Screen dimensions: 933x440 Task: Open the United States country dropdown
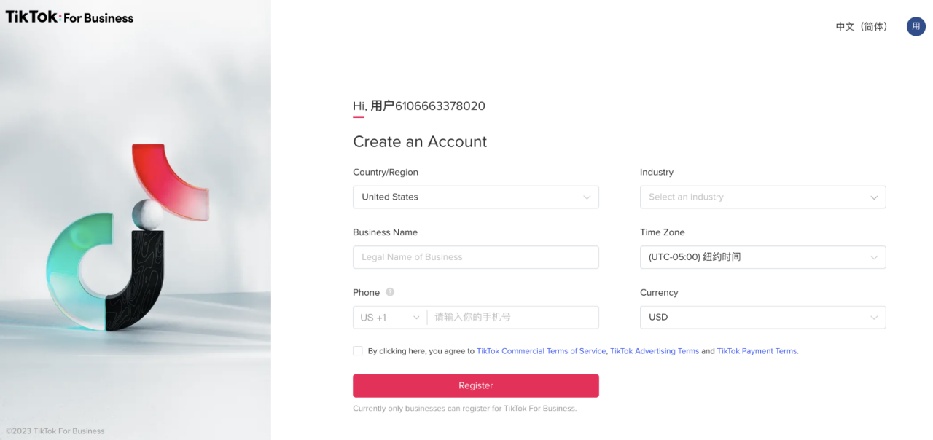pyautogui.click(x=475, y=197)
